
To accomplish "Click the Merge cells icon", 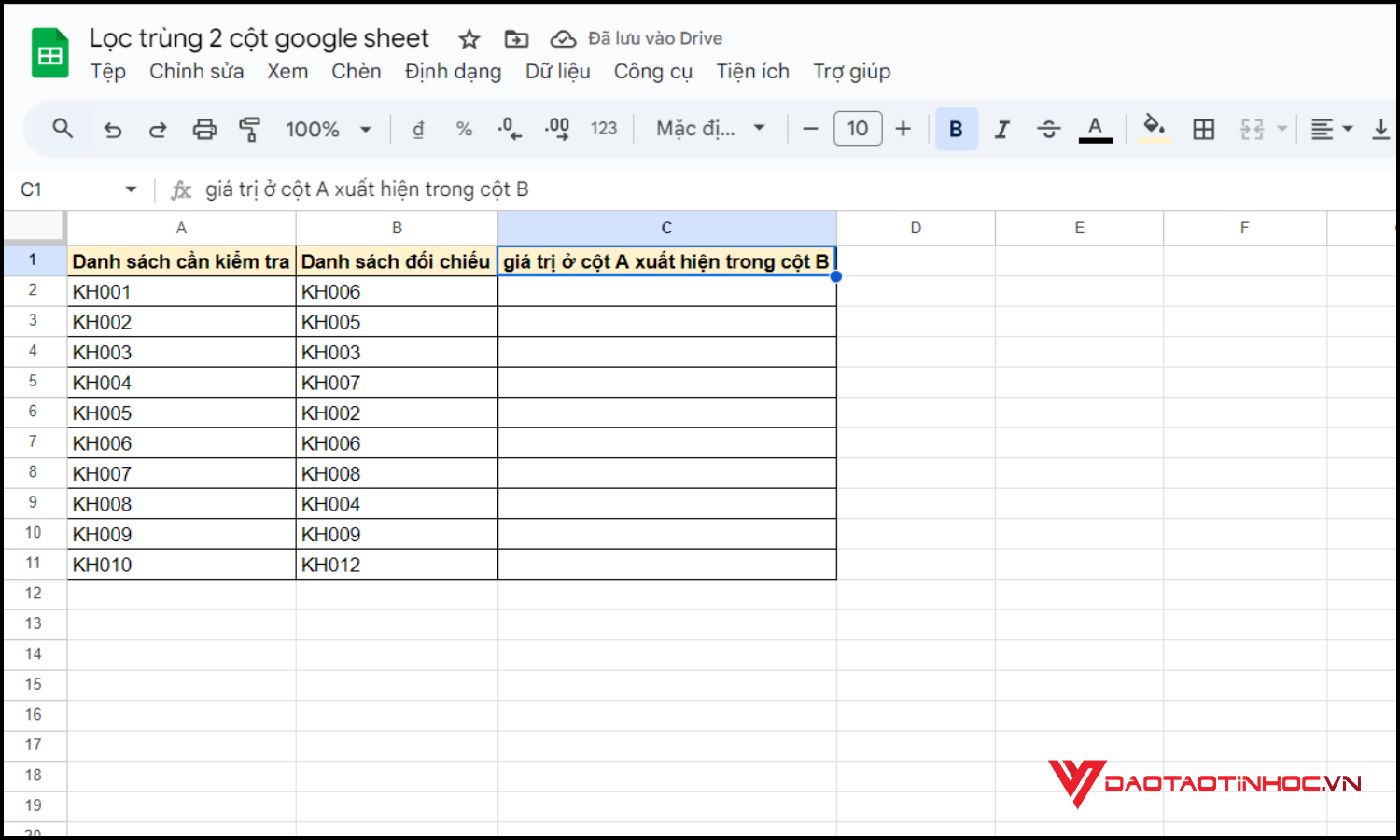I will point(1253,129).
